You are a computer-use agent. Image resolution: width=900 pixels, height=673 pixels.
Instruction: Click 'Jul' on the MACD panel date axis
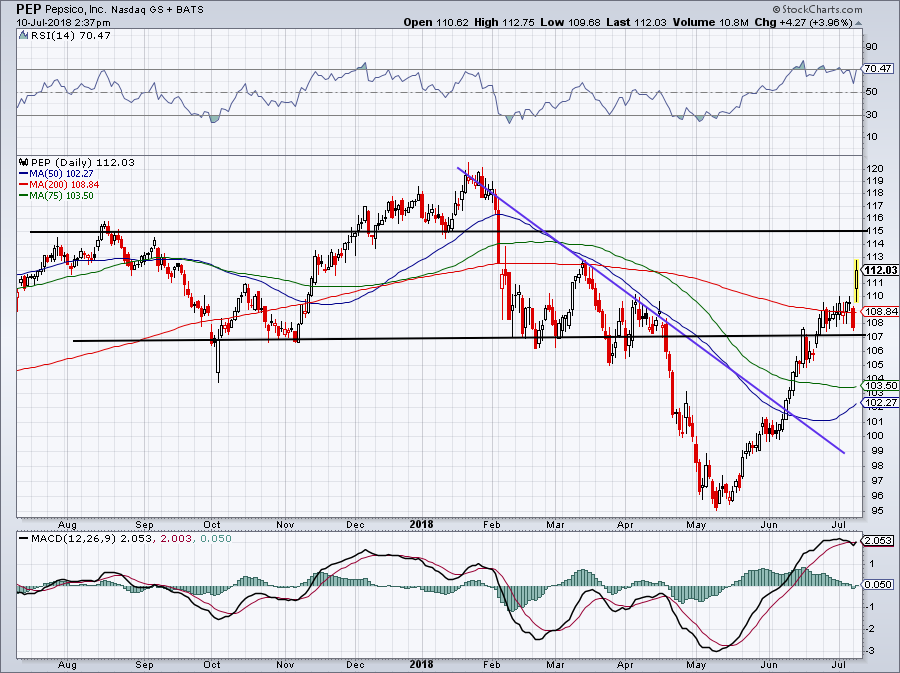tap(839, 664)
